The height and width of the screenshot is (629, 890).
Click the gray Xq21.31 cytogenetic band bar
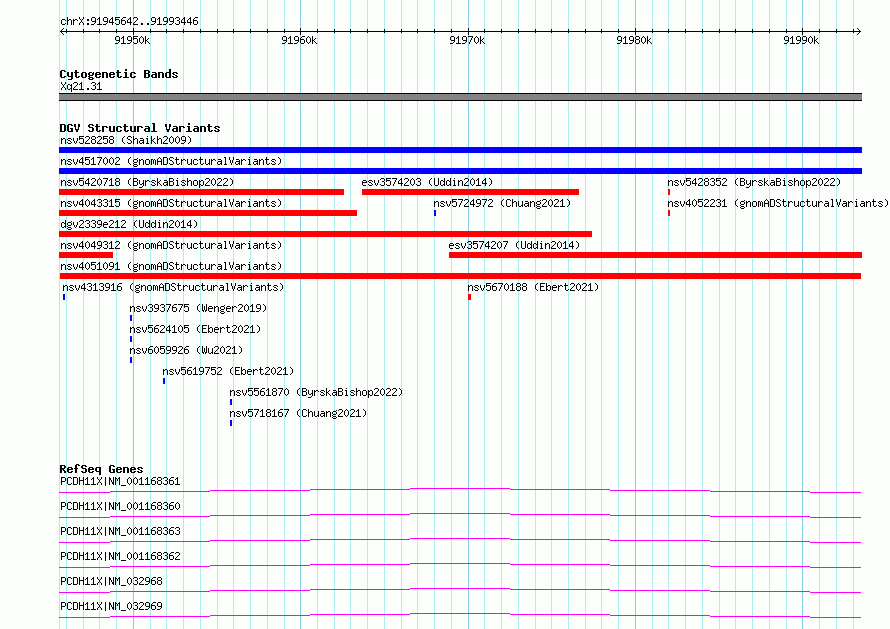pos(460,97)
